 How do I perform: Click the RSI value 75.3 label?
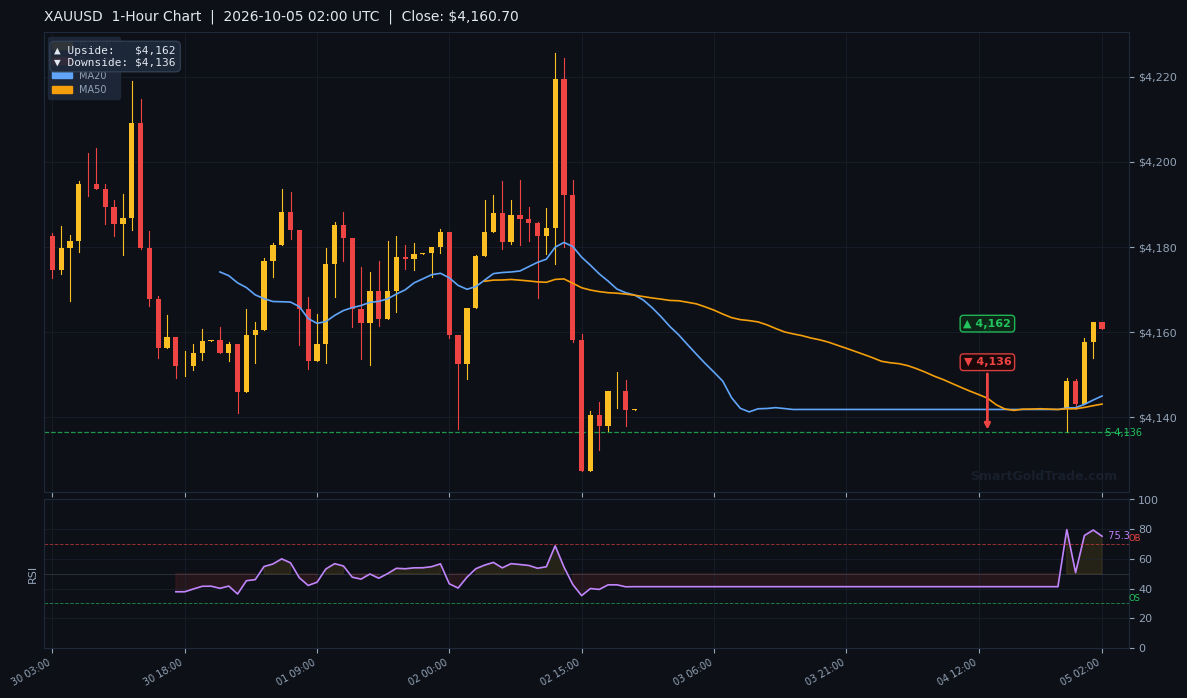[x=1118, y=536]
